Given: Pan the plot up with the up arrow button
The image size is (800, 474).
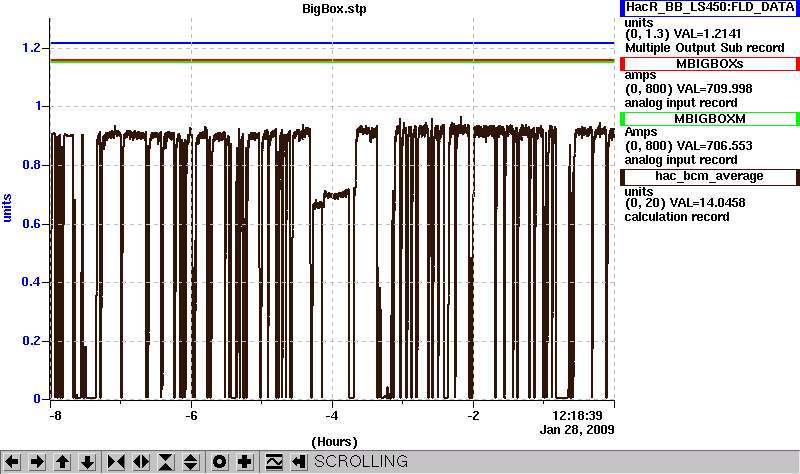Looking at the screenshot, I should (x=62, y=462).
